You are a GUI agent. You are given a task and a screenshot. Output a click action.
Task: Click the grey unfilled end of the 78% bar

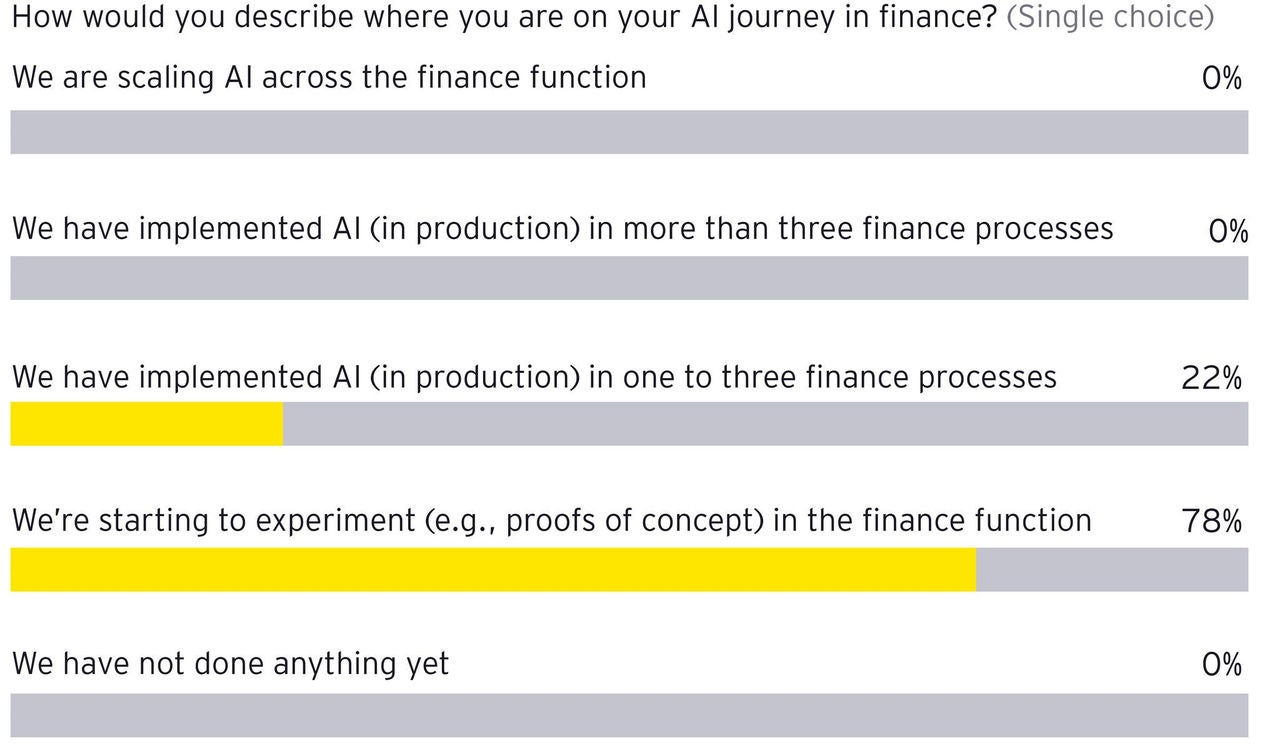point(1112,569)
